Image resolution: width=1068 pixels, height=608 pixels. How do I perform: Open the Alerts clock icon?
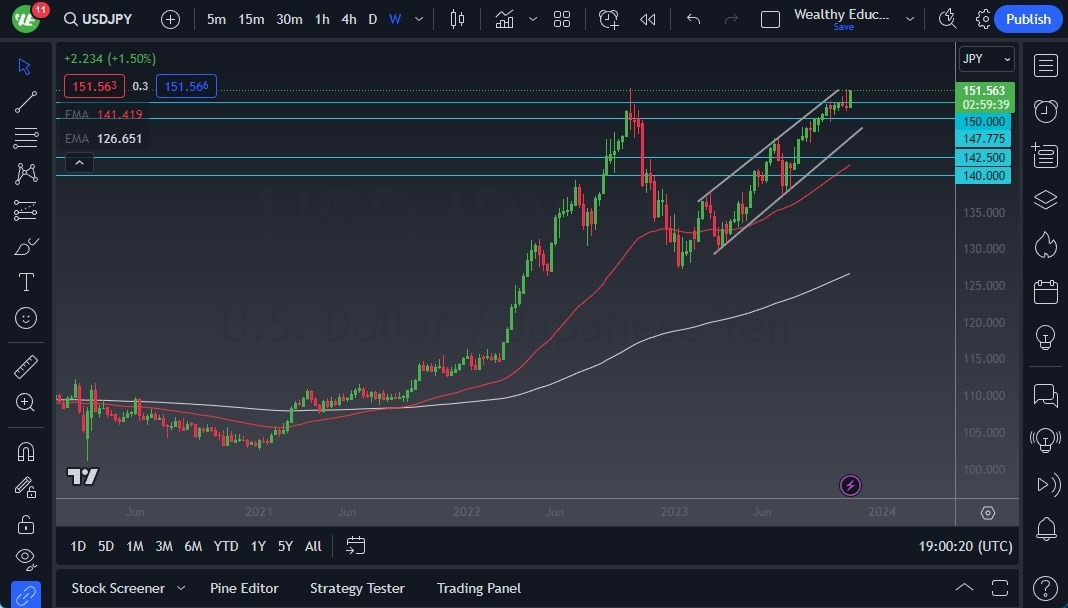click(609, 18)
